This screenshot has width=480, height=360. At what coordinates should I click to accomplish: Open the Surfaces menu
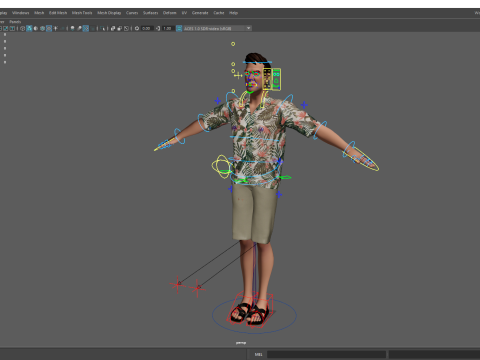150,13
